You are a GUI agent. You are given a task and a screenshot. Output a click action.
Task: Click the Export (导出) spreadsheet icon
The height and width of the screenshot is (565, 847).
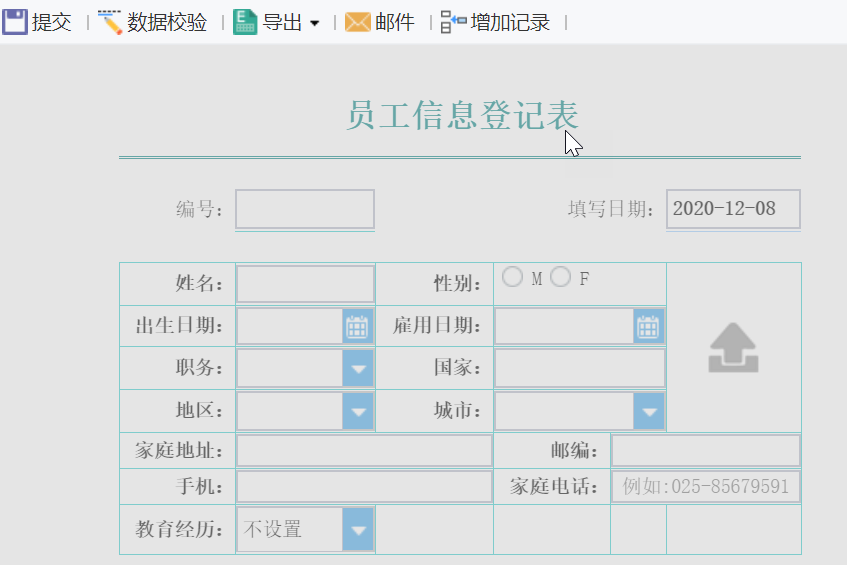coord(245,22)
